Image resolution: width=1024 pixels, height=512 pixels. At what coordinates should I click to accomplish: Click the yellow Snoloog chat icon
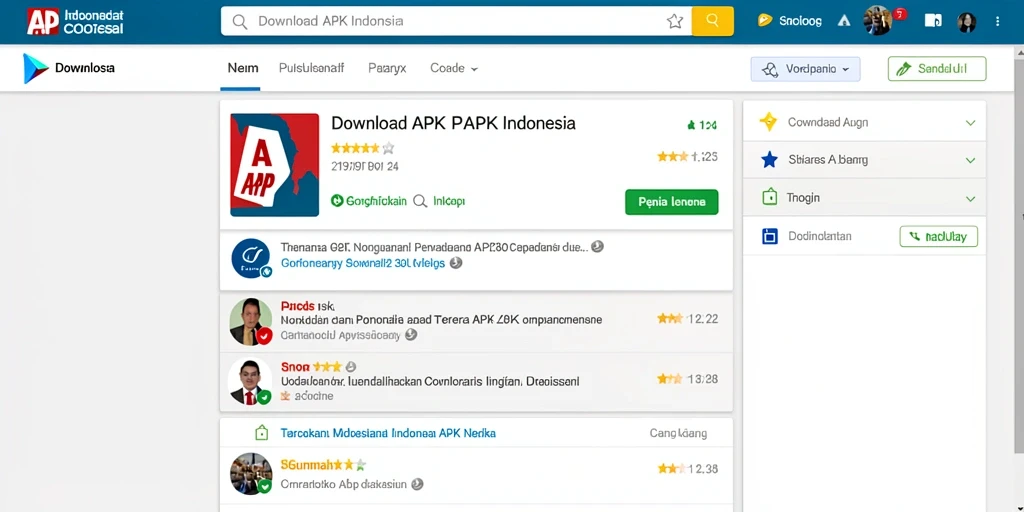[765, 21]
